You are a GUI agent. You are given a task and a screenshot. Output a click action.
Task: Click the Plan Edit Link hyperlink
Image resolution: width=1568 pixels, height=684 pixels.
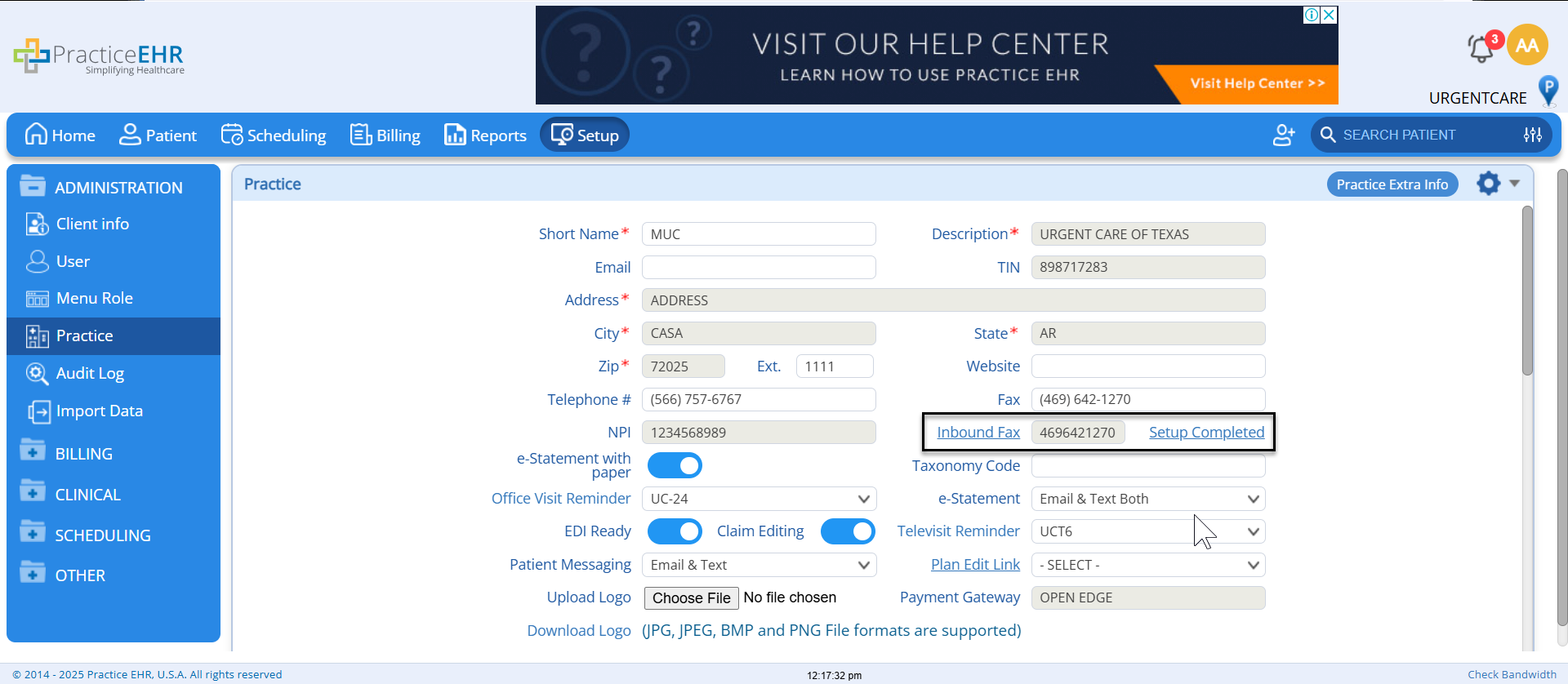click(975, 565)
